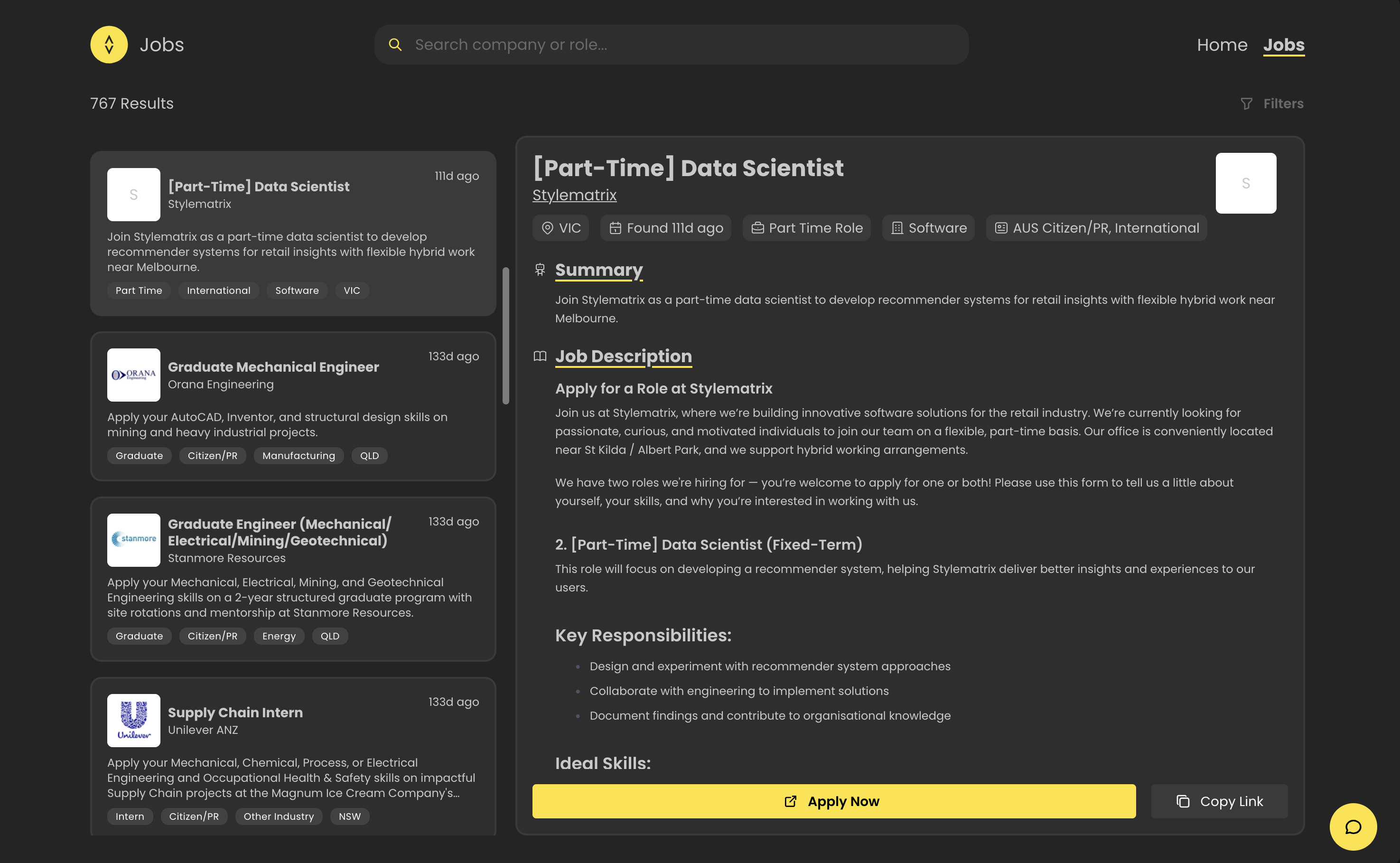Click the Orana Engineering logo thumbnail
Image resolution: width=1400 pixels, height=863 pixels.
pos(133,375)
